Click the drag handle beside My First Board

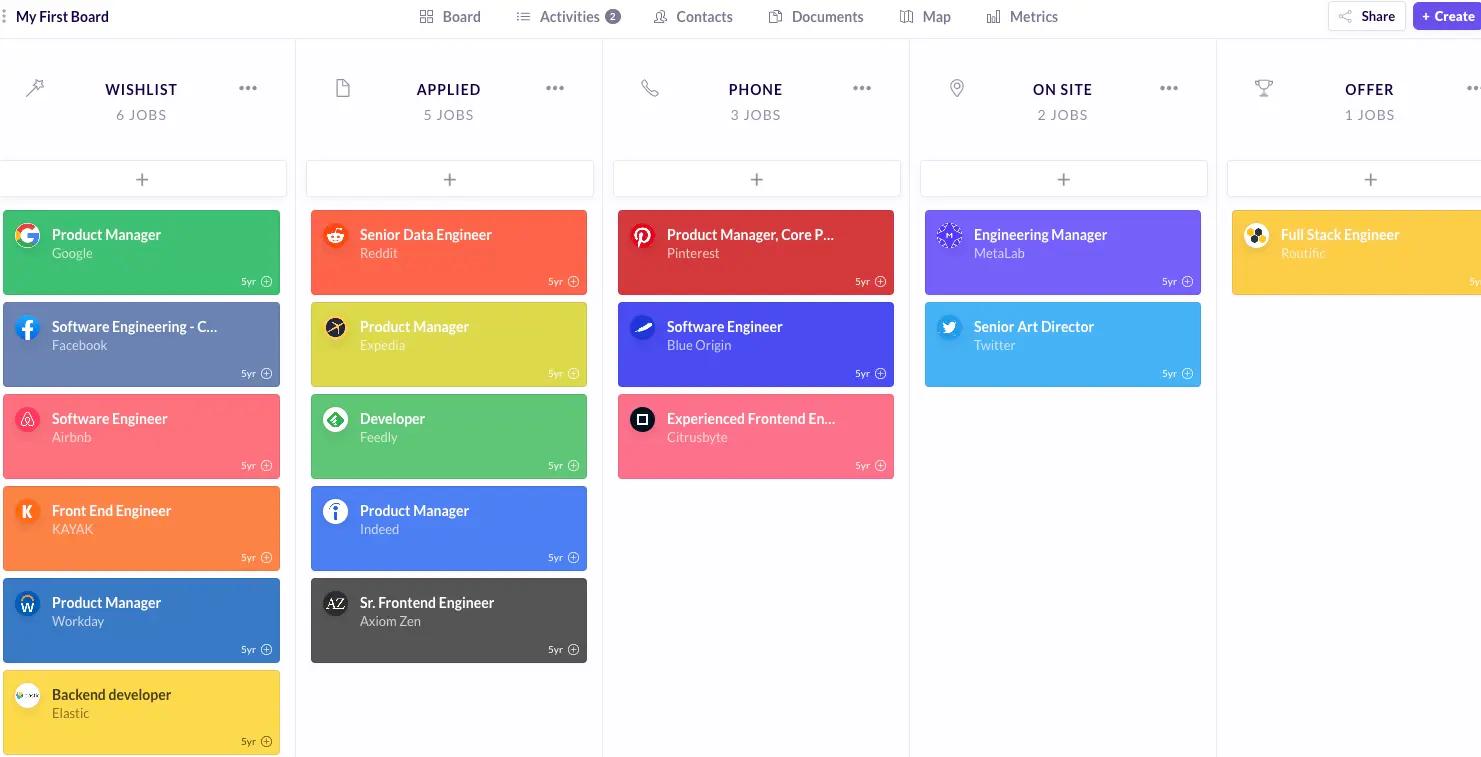5,17
